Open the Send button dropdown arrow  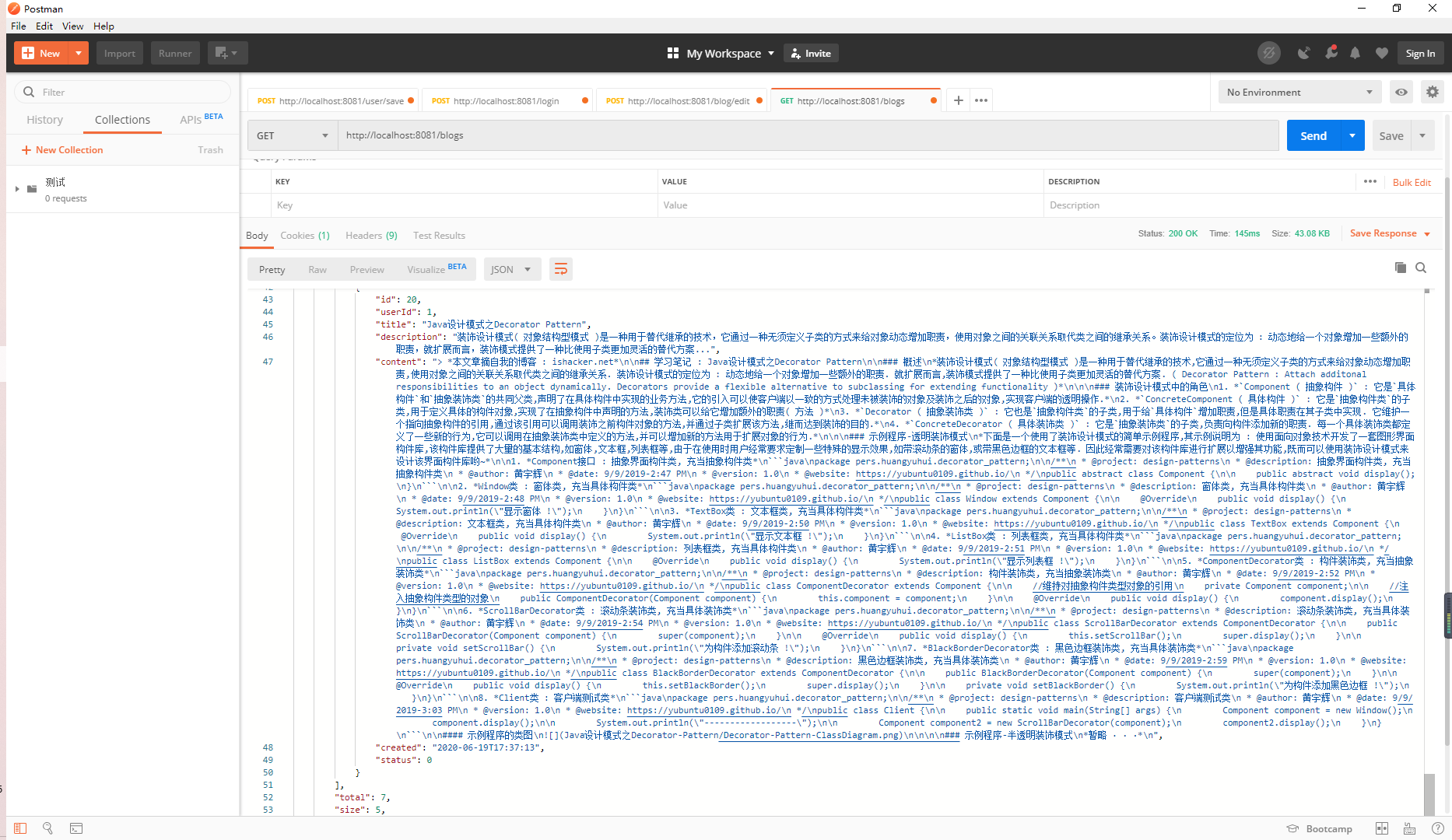pos(1352,135)
